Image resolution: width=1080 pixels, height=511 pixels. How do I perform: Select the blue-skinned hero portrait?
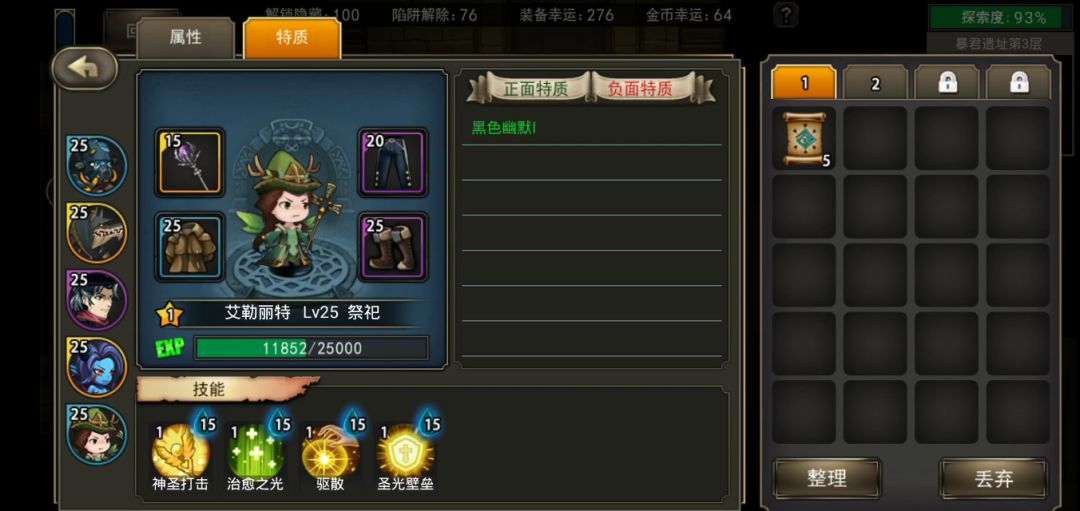96,366
